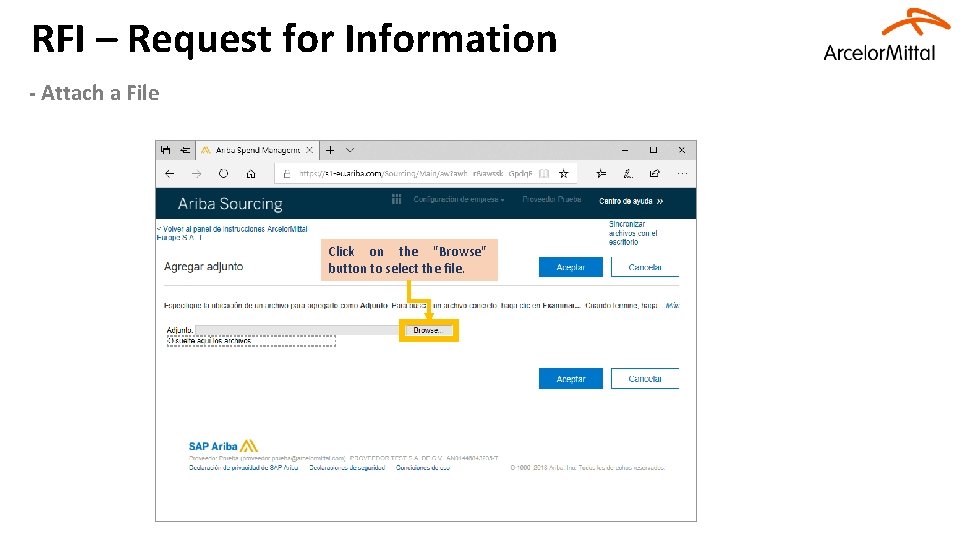This screenshot has height=540, width=960.
Task: Click the padlock icon in address bar
Action: pyautogui.click(x=287, y=174)
